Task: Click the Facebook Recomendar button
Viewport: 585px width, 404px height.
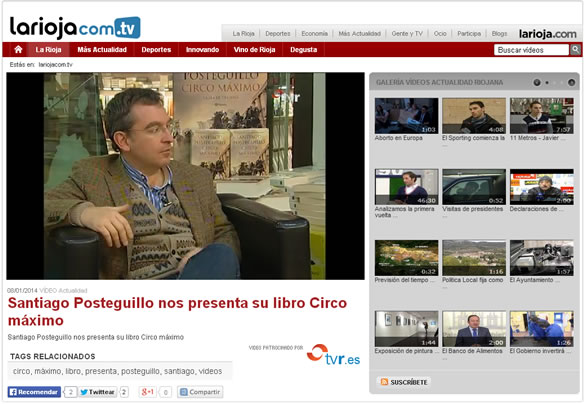Action: point(34,392)
